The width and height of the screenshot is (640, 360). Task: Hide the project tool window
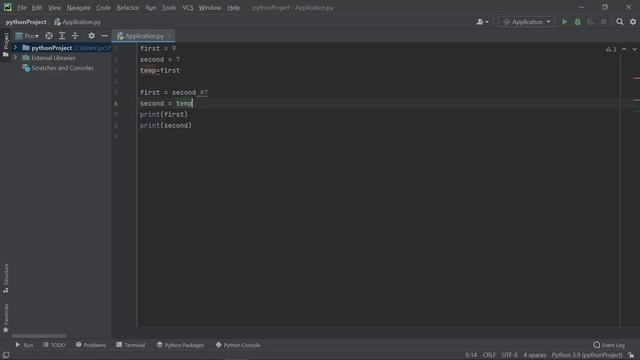[x=104, y=36]
